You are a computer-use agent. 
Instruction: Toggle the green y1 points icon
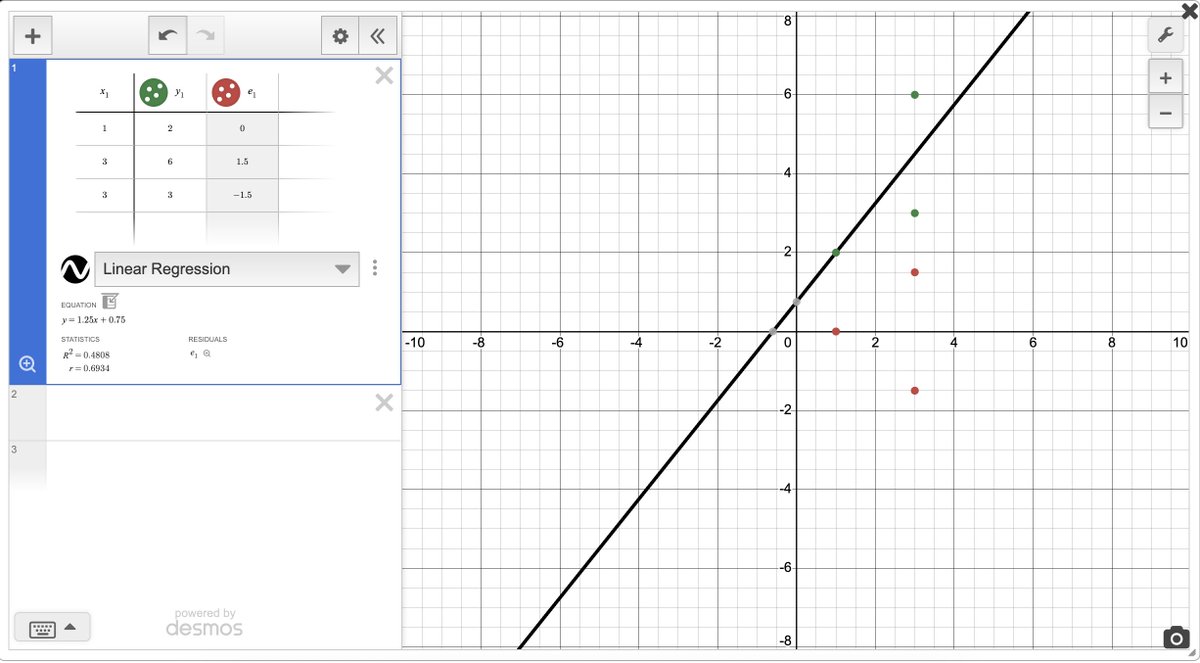(153, 93)
